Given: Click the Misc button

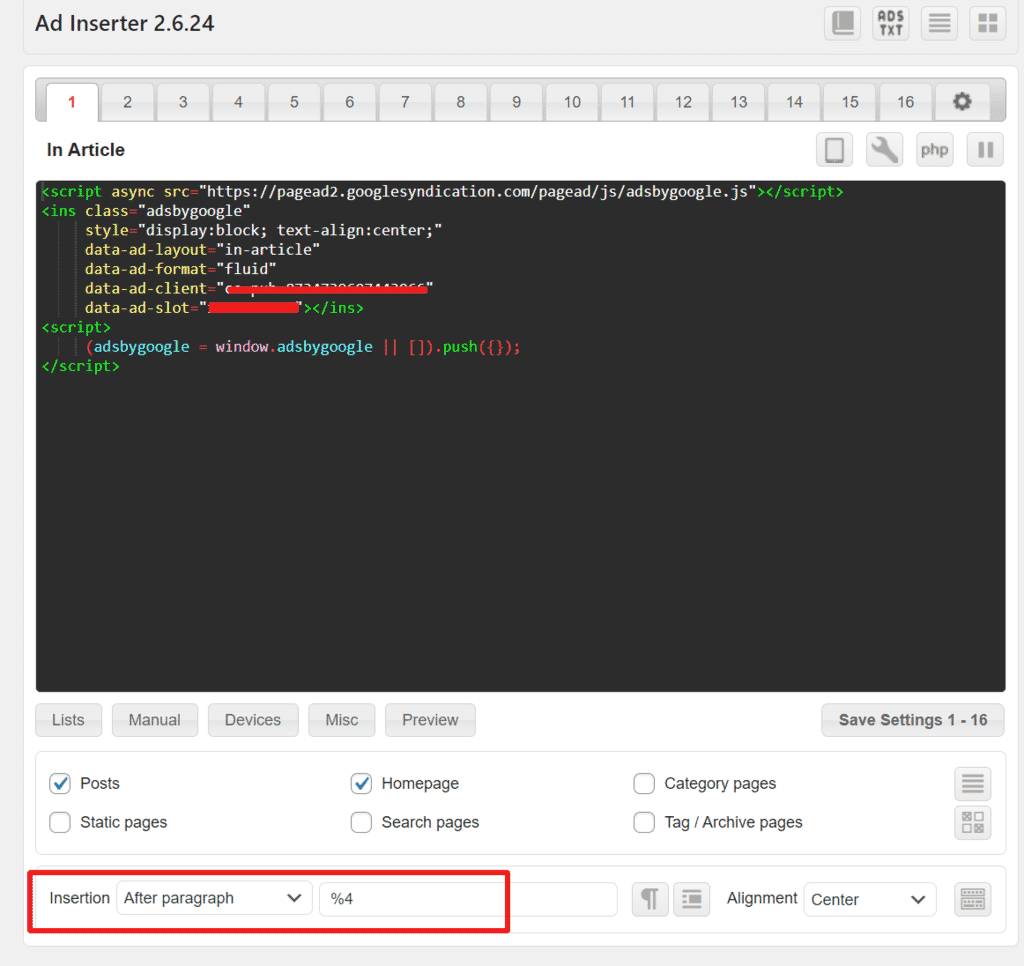Looking at the screenshot, I should point(342,720).
